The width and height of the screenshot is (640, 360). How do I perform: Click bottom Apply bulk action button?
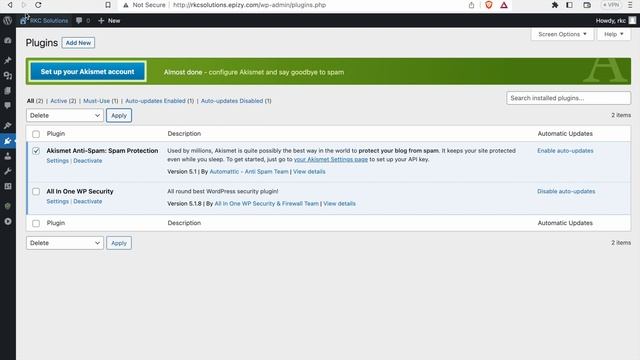(119, 243)
